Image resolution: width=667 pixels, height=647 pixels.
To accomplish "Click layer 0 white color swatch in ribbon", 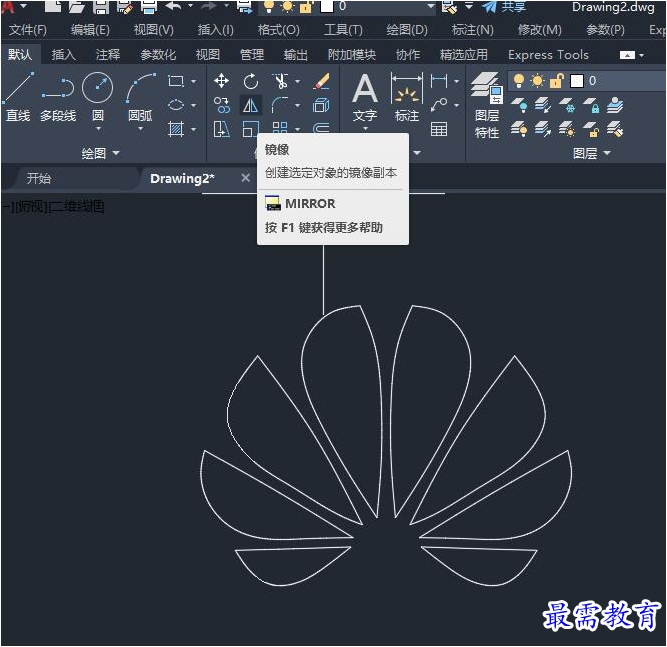I will click(577, 81).
